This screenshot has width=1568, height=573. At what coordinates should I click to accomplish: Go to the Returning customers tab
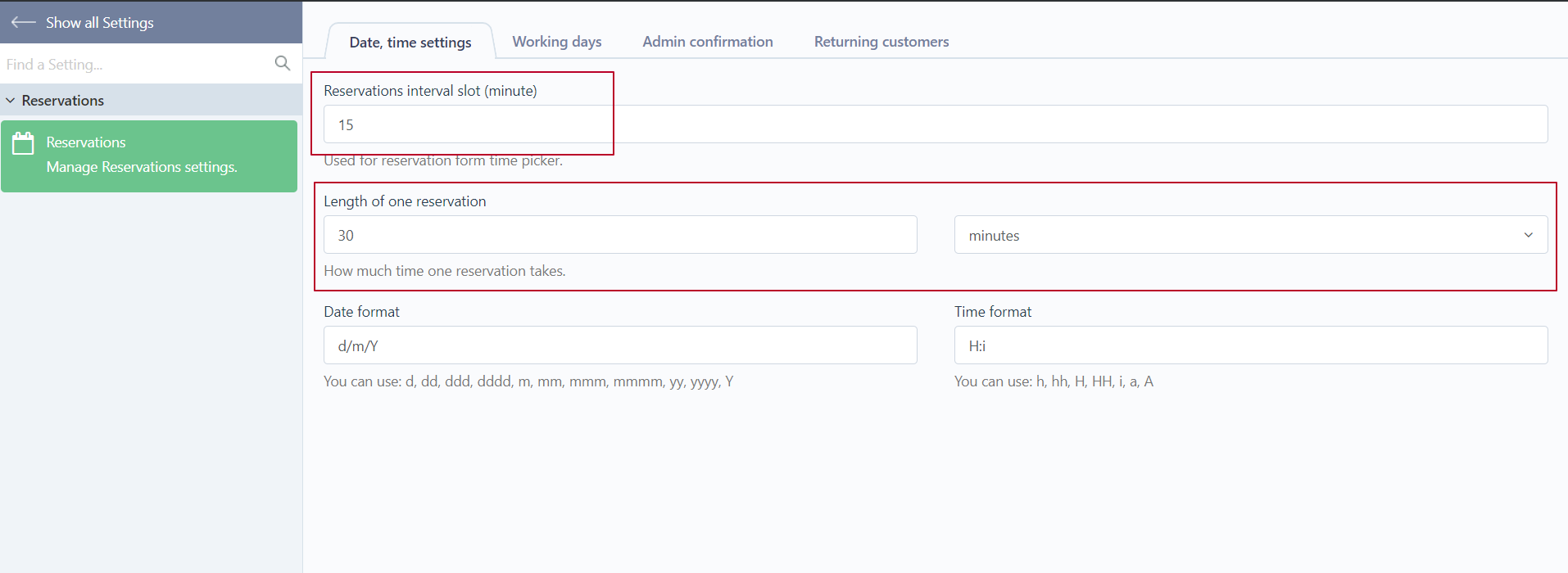coord(881,41)
